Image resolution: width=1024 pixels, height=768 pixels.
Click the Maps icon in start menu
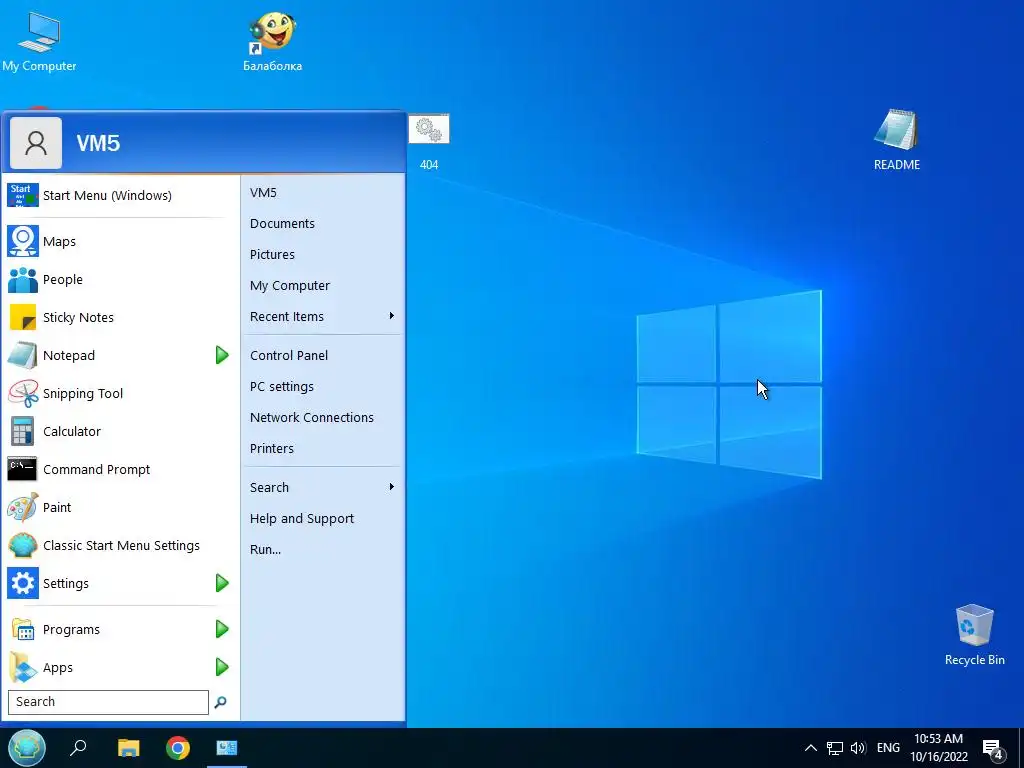[23, 241]
